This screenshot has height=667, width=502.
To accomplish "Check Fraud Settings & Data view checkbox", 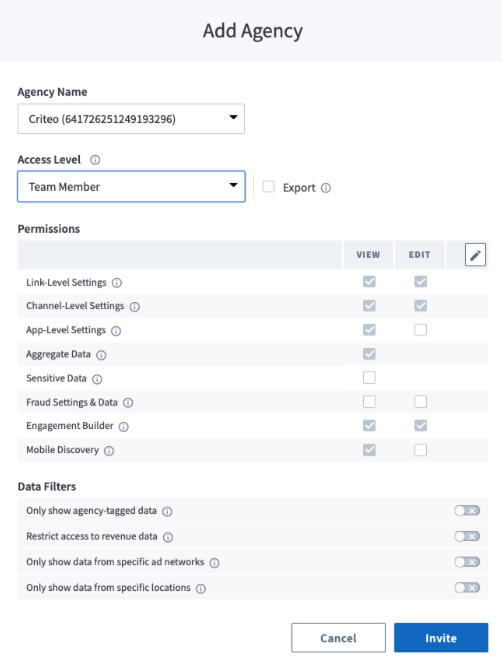I will pos(369,402).
